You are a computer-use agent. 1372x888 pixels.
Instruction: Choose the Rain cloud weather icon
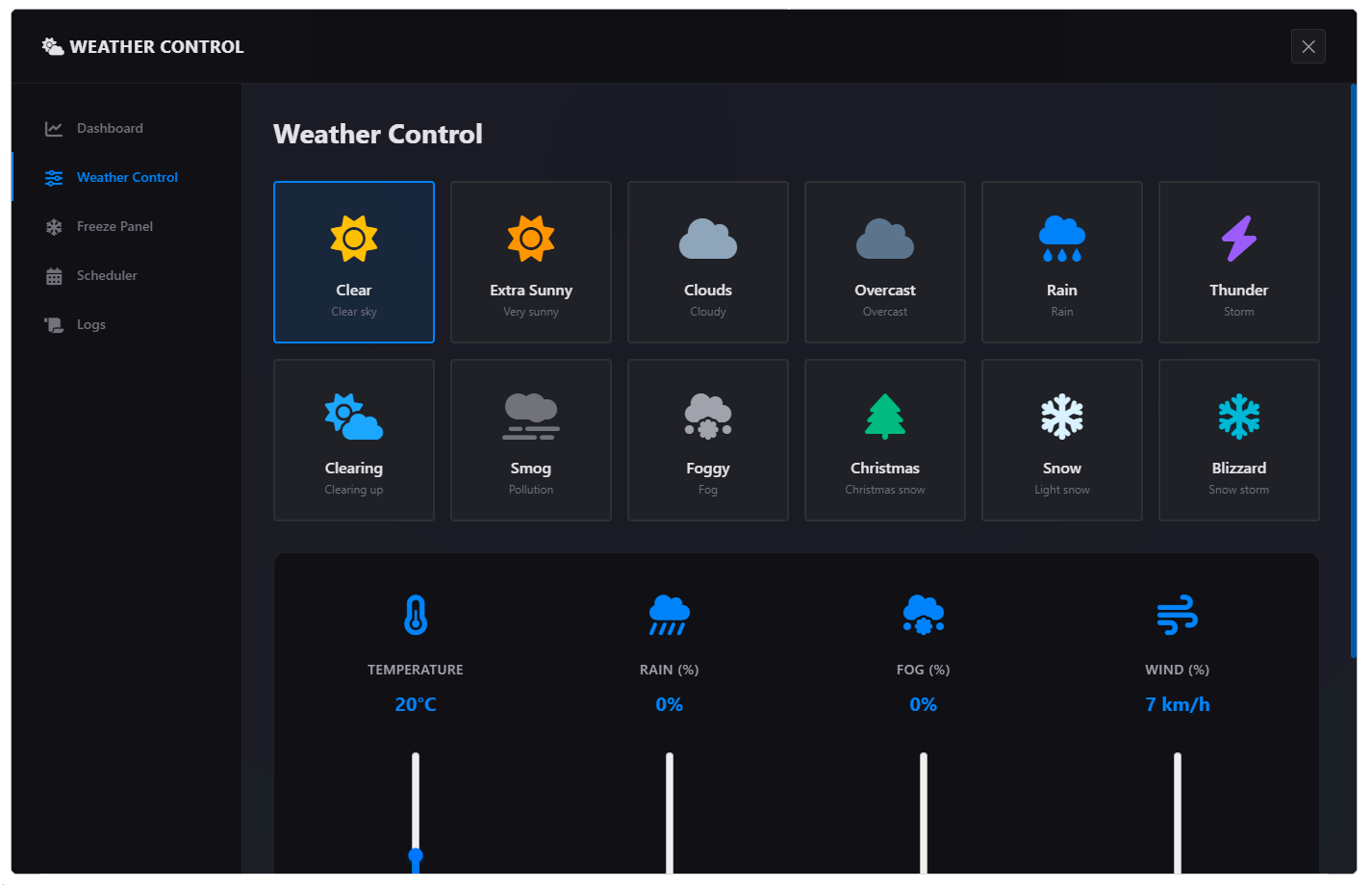point(1061,239)
